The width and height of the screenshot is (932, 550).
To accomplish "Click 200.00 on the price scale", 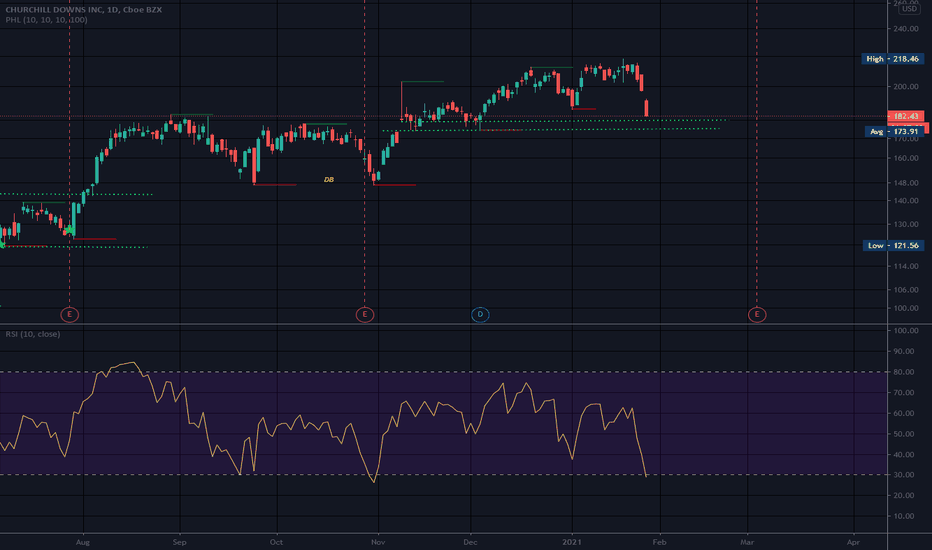I will point(905,87).
